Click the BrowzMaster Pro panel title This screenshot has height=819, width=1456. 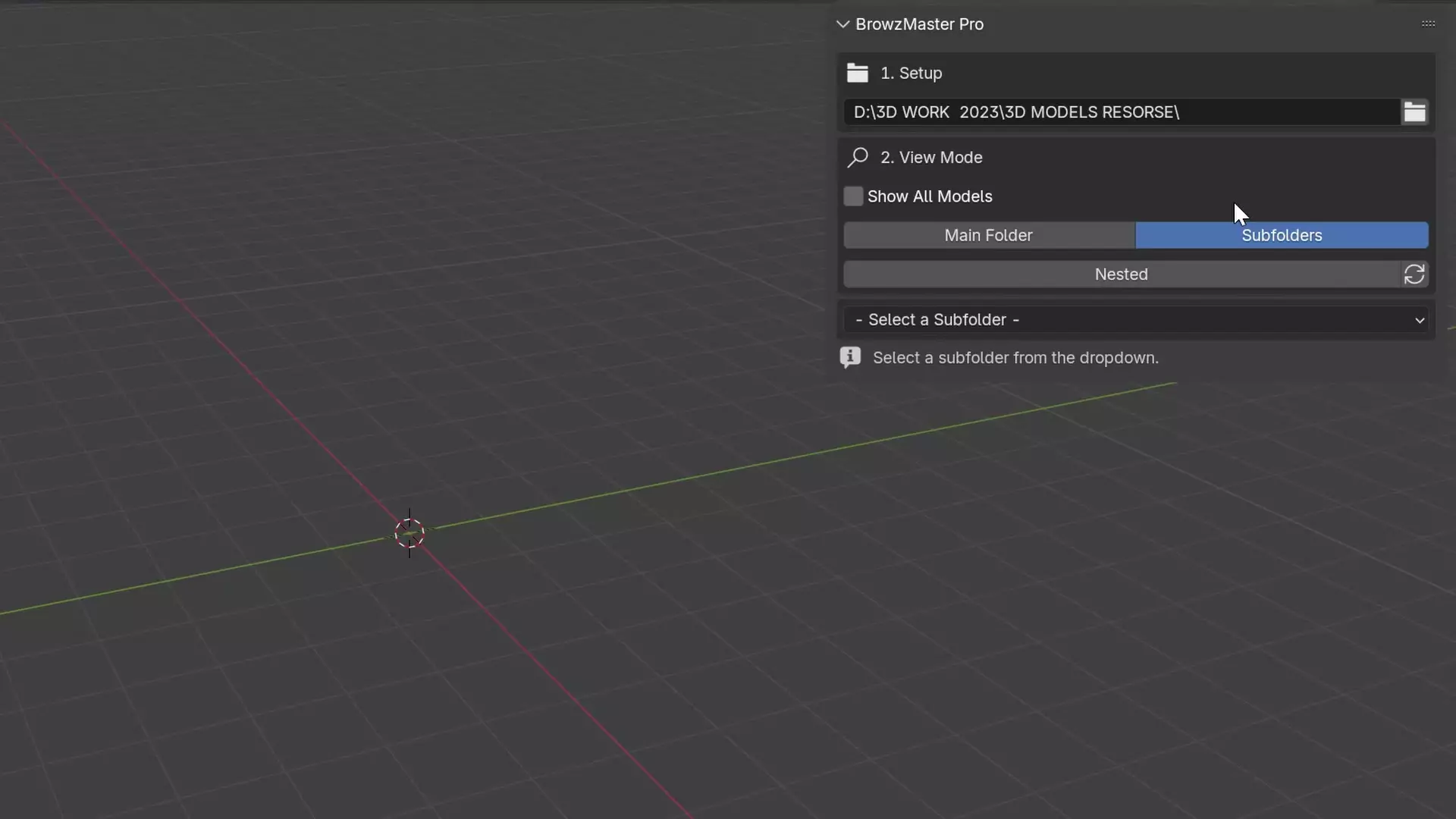pyautogui.click(x=919, y=24)
